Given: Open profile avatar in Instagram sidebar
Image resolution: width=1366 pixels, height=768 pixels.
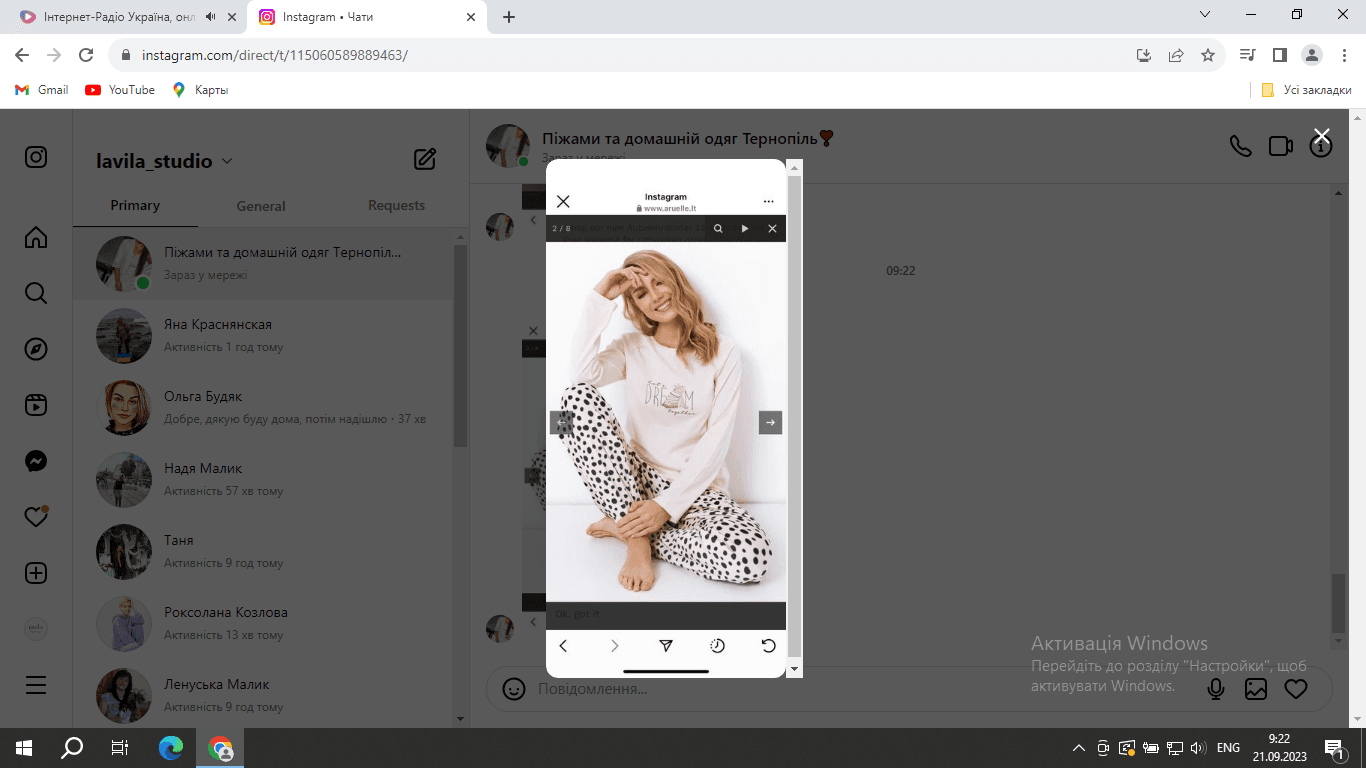Looking at the screenshot, I should coord(36,629).
